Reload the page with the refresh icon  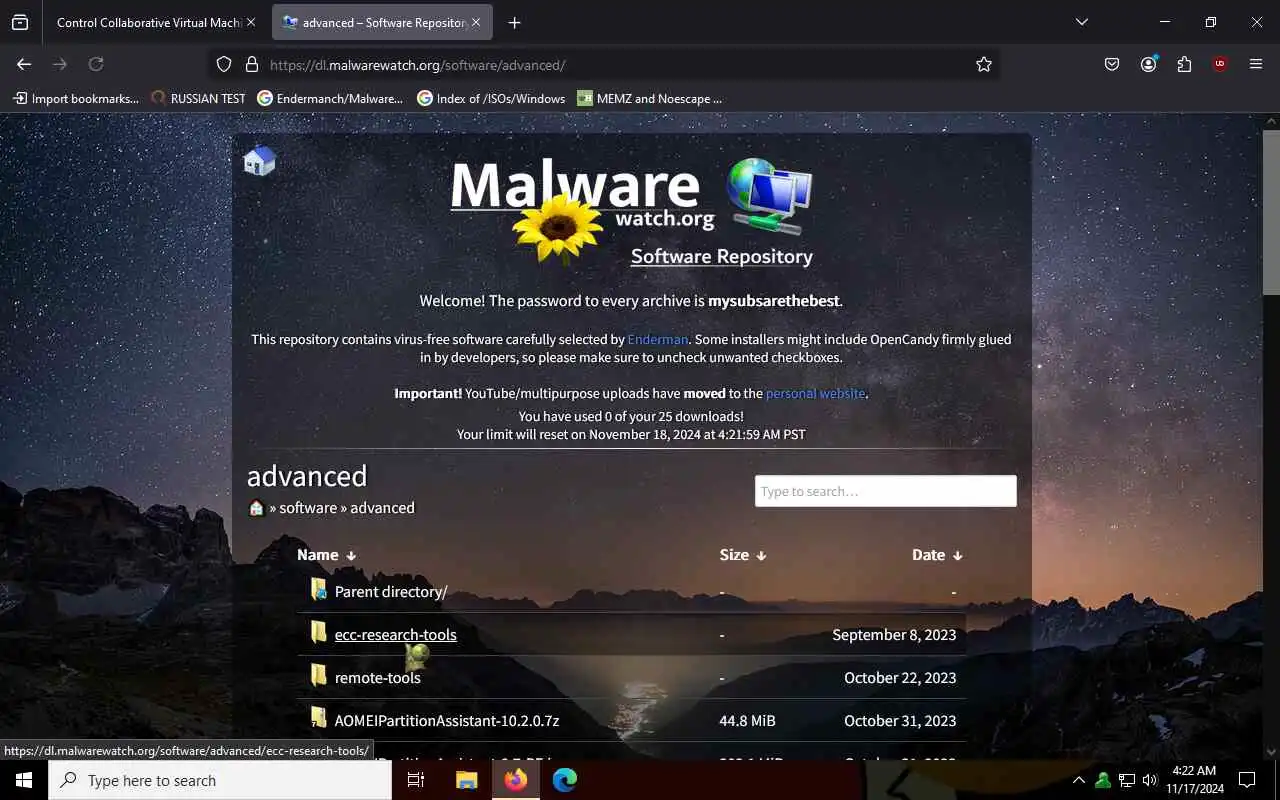pyautogui.click(x=96, y=64)
